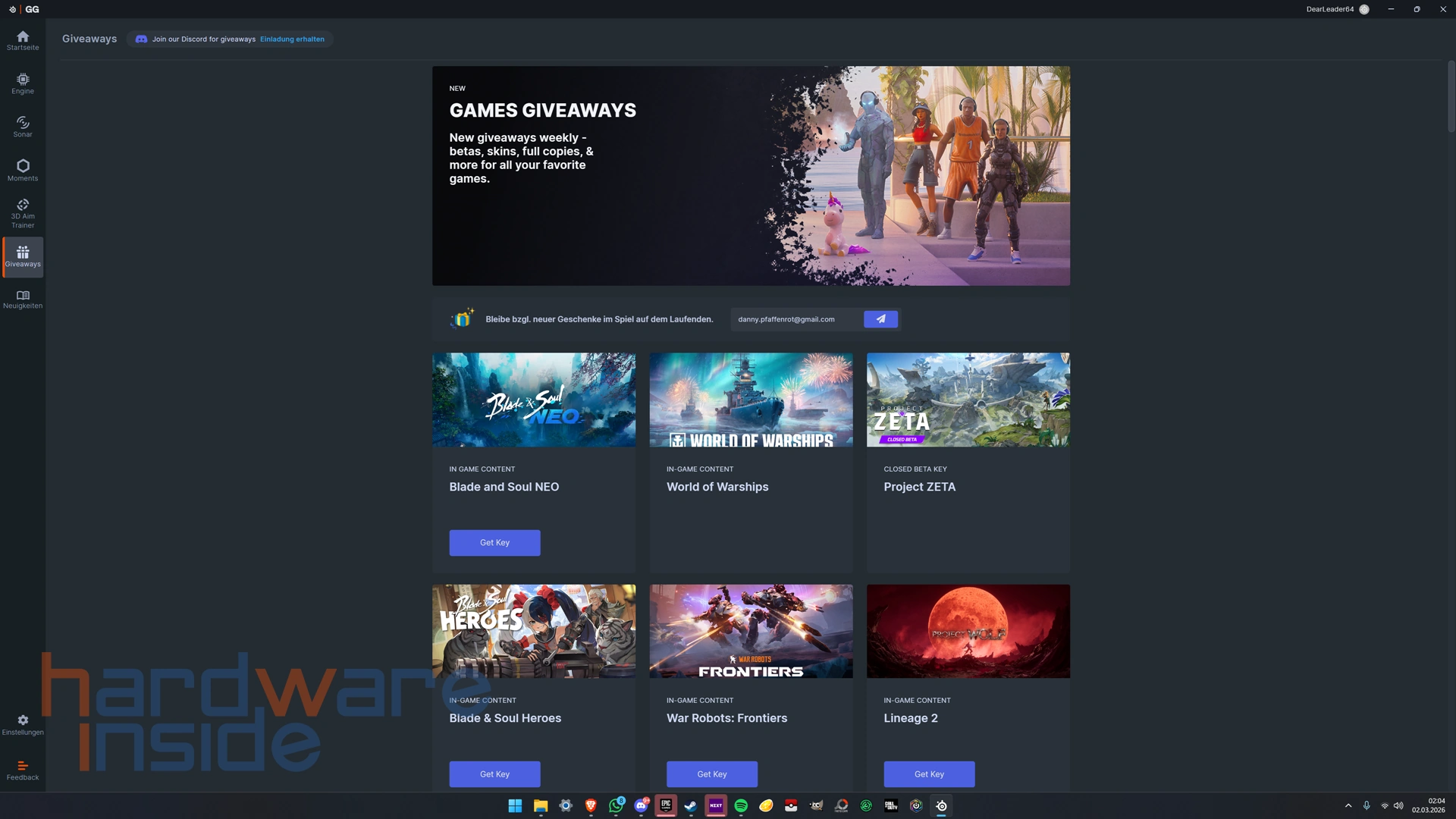
Task: Expand hidden system tray icons chevron
Action: click(1348, 805)
